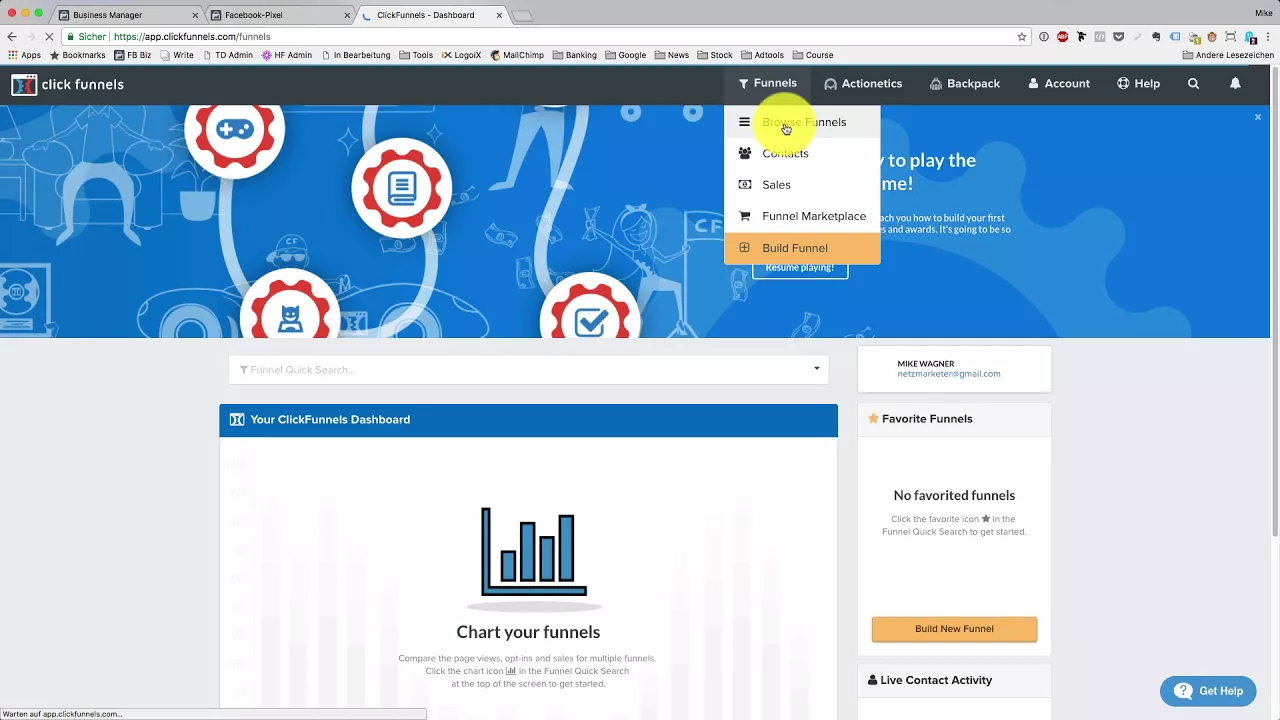The image size is (1280, 720).
Task: Open the notifications bell icon
Action: [1235, 84]
